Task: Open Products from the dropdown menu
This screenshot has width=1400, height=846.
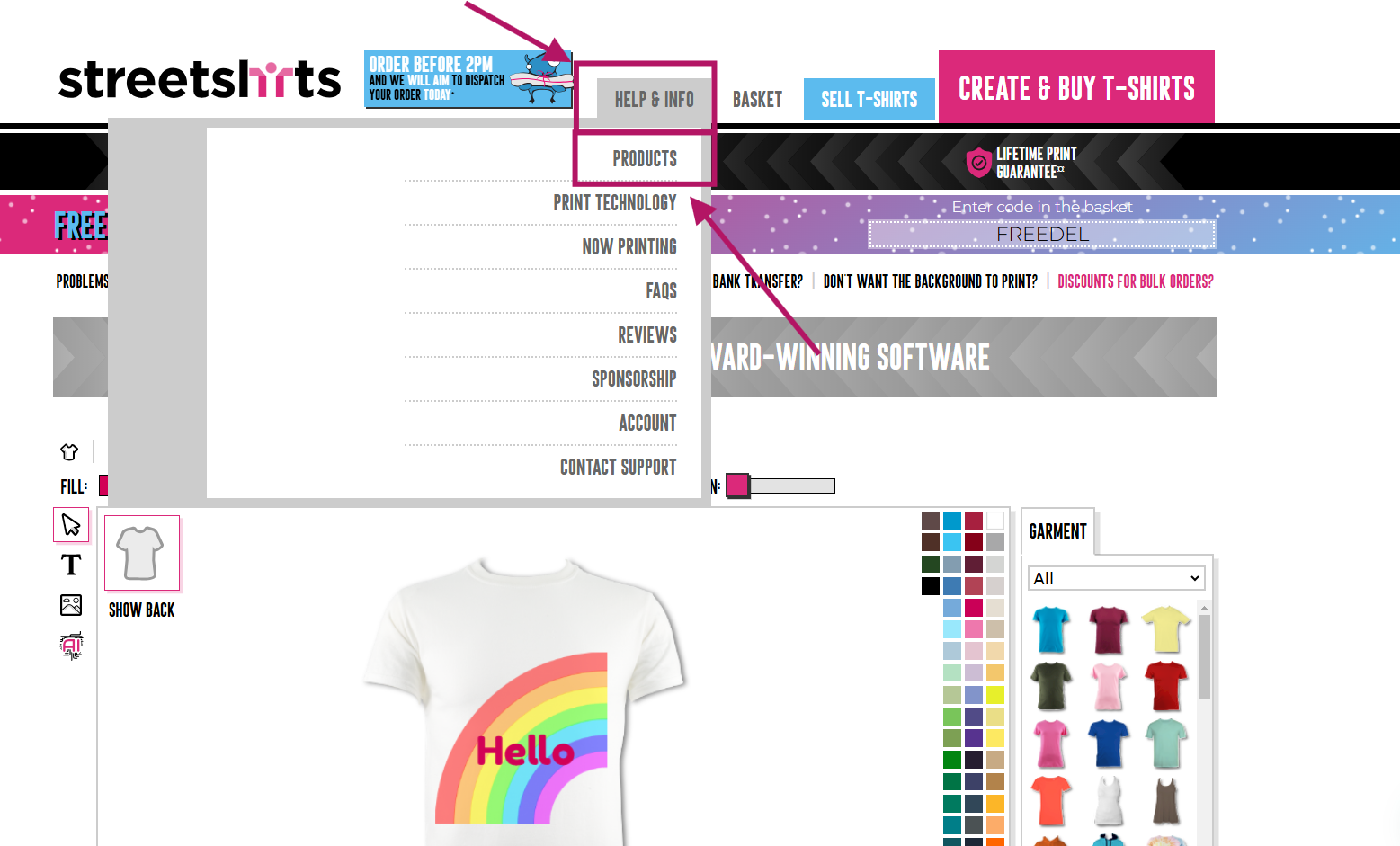Action: click(x=645, y=159)
